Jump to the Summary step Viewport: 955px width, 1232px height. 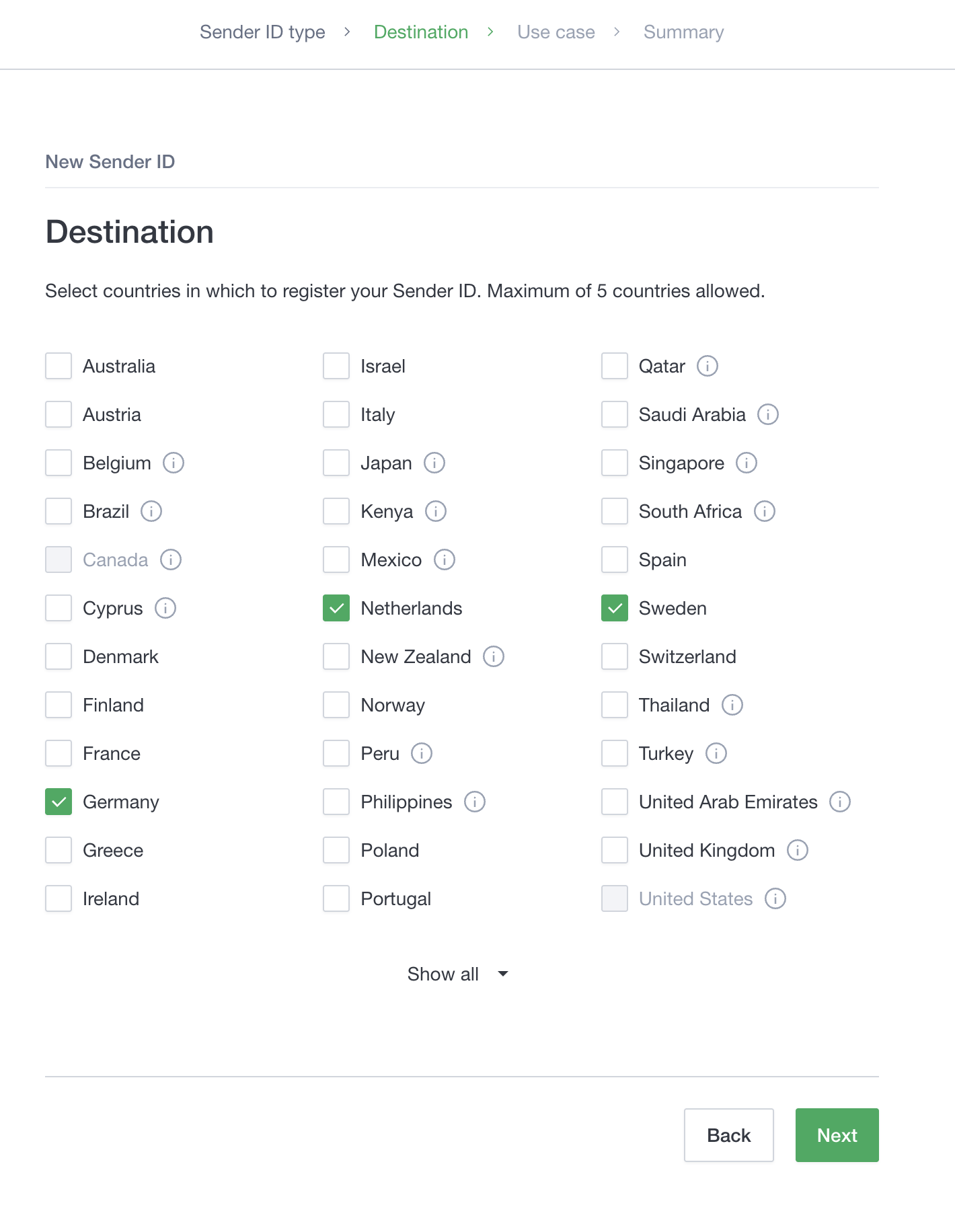point(683,32)
